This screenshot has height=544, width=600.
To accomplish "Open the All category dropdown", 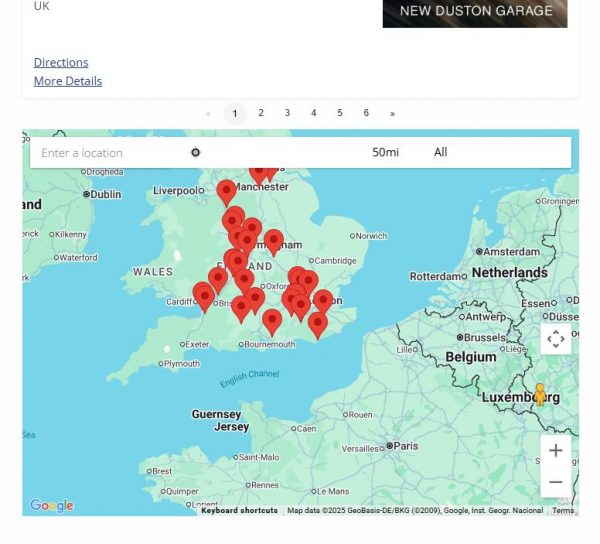I will [441, 153].
